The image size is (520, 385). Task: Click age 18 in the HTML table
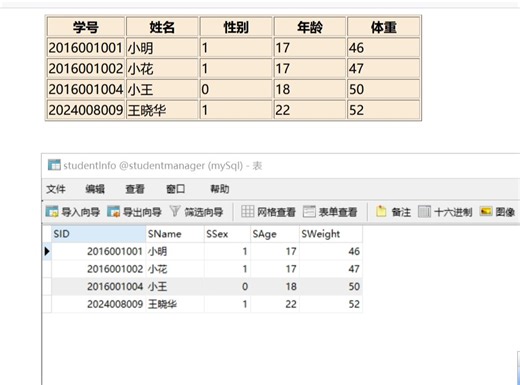[310, 89]
